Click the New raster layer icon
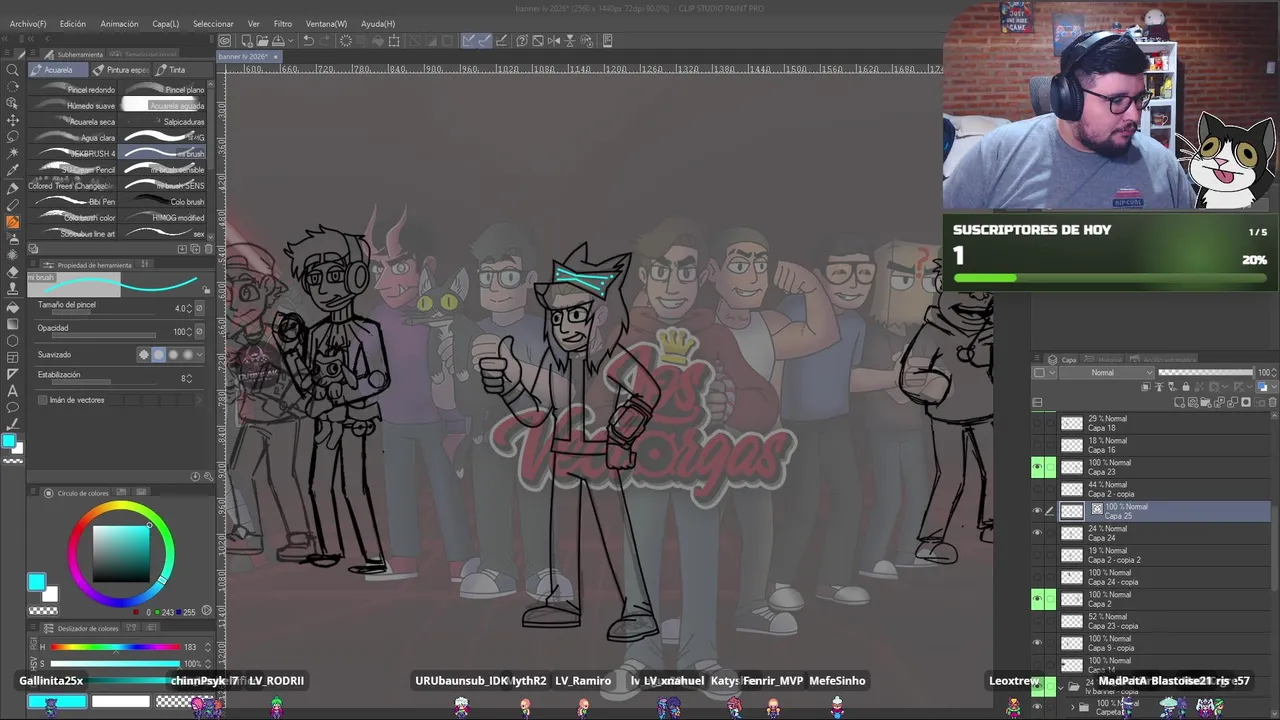1280x720 pixels. [x=1181, y=402]
